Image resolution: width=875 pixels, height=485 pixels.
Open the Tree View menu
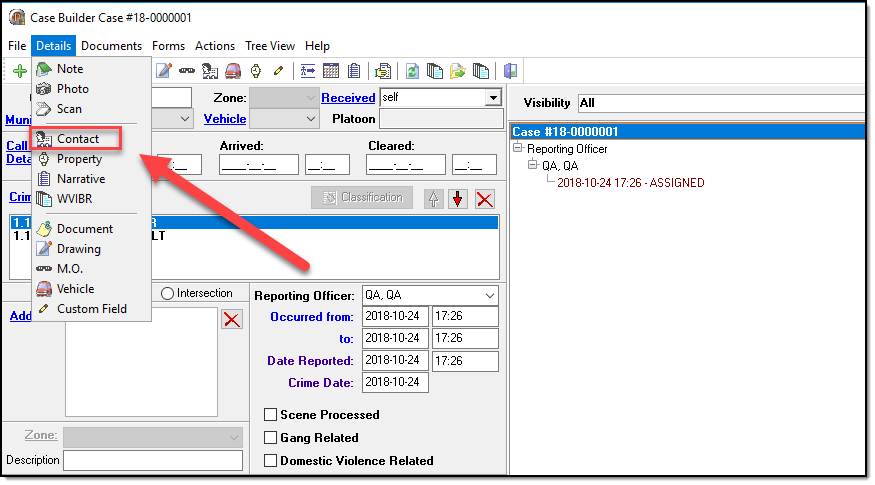point(270,46)
